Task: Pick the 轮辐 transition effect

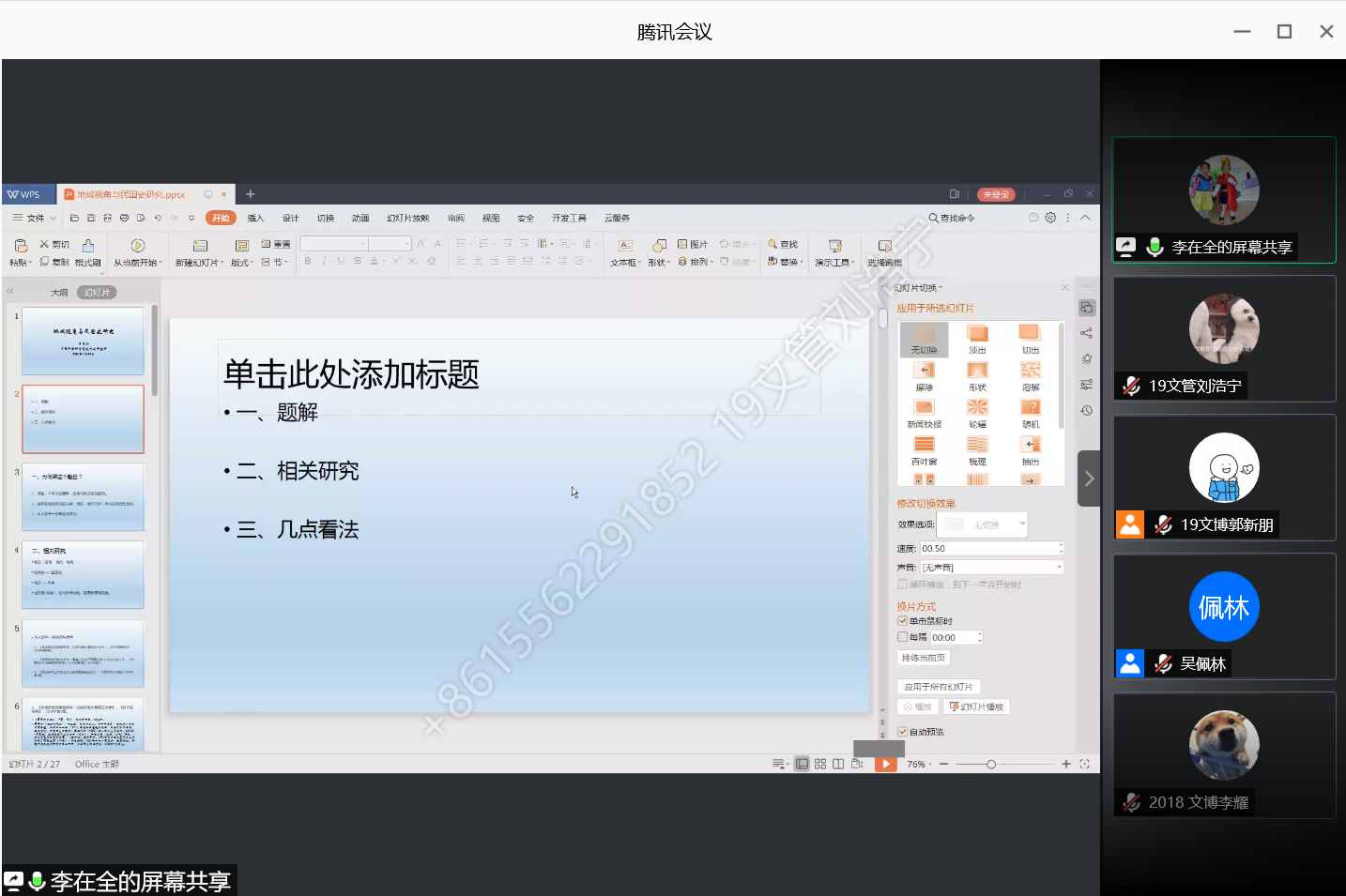Action: click(x=977, y=407)
